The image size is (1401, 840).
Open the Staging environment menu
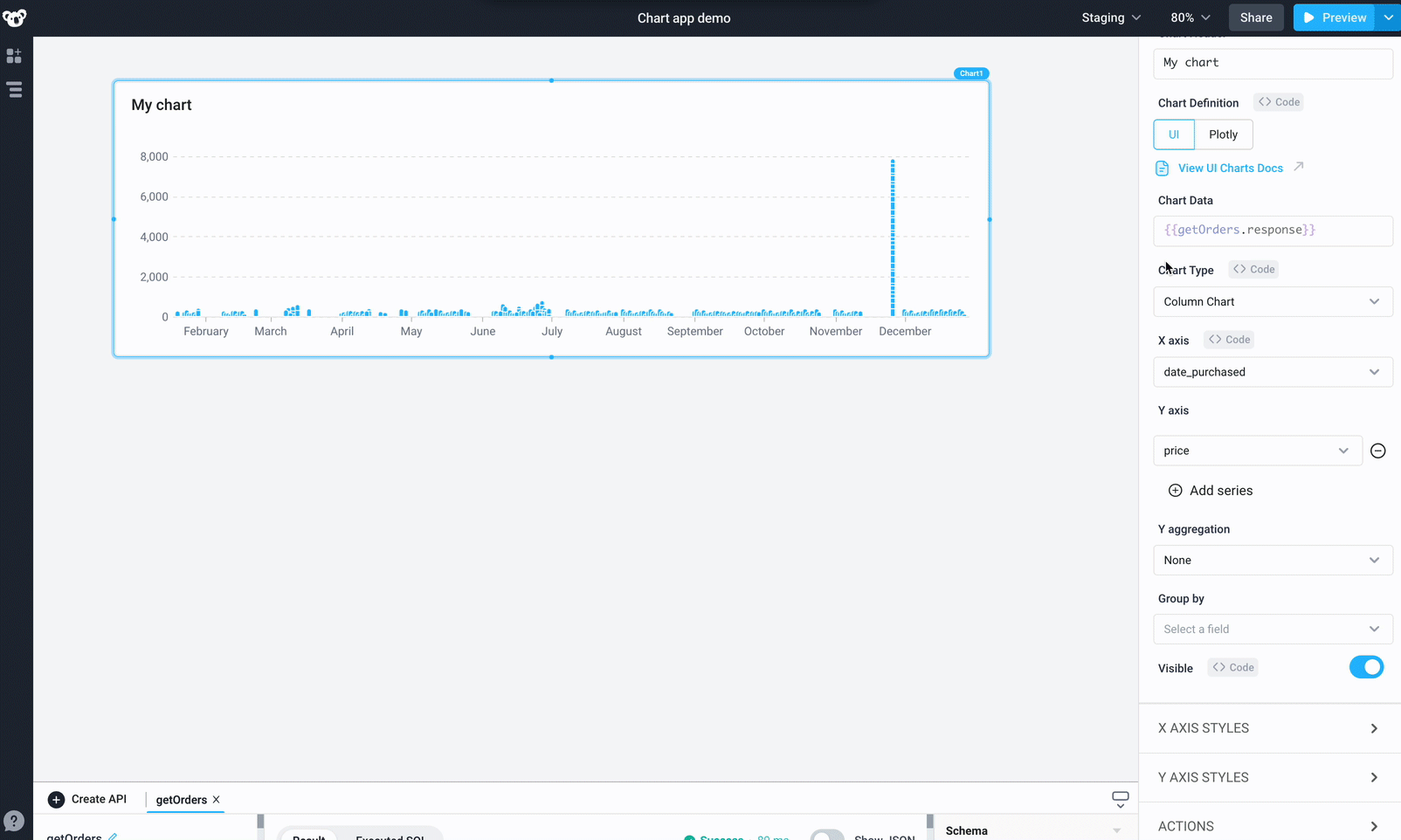[x=1110, y=17]
